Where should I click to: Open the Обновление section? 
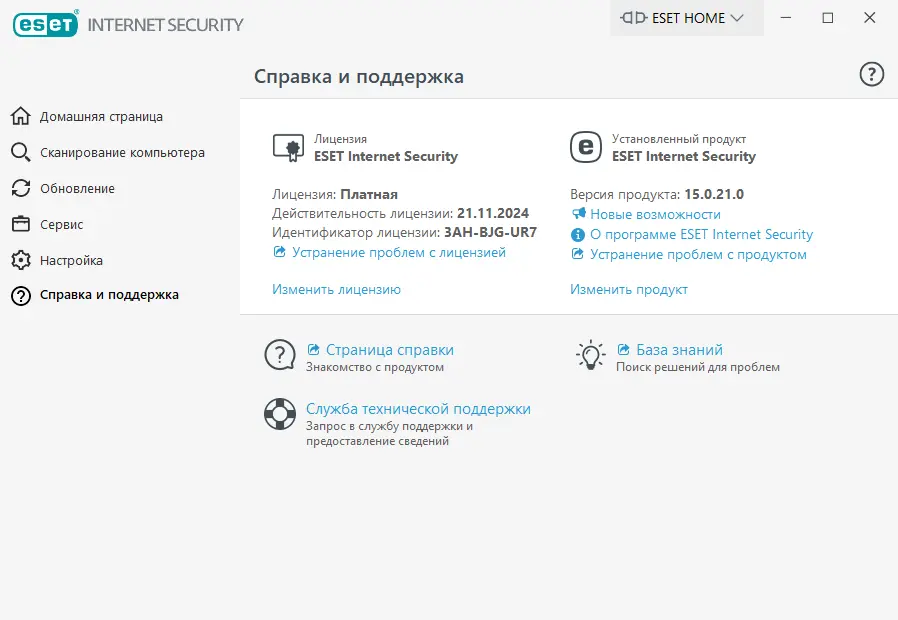[x=77, y=189]
